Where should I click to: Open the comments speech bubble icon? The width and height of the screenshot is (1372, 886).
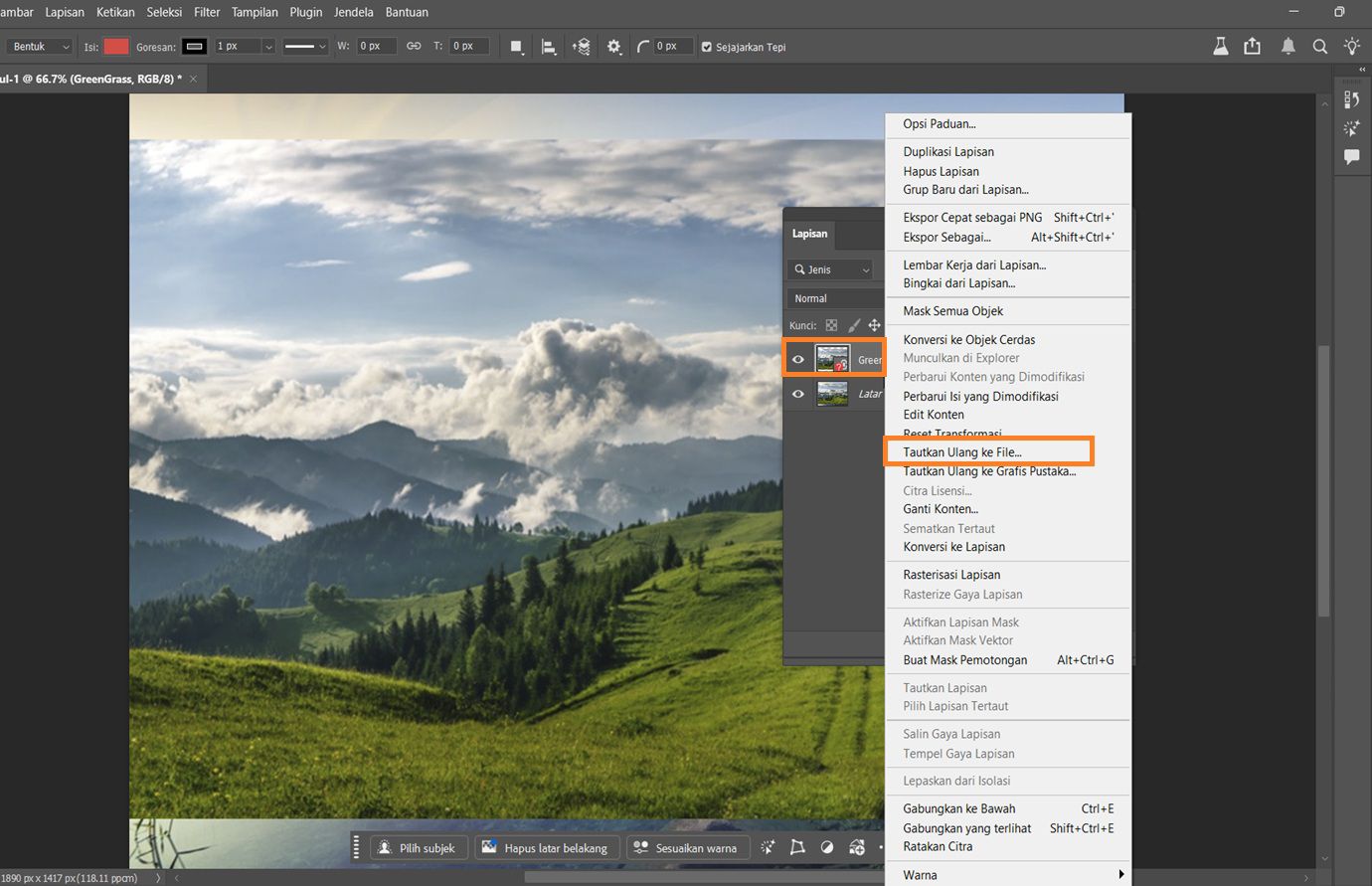1352,157
